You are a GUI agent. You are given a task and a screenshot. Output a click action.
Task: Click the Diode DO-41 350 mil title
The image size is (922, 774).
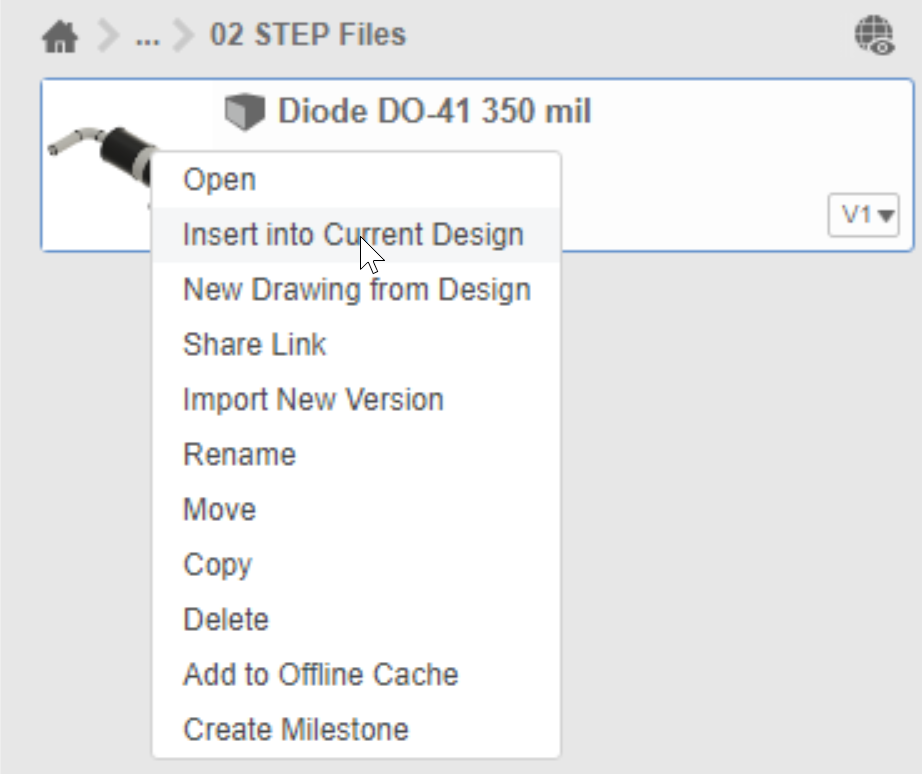click(434, 111)
